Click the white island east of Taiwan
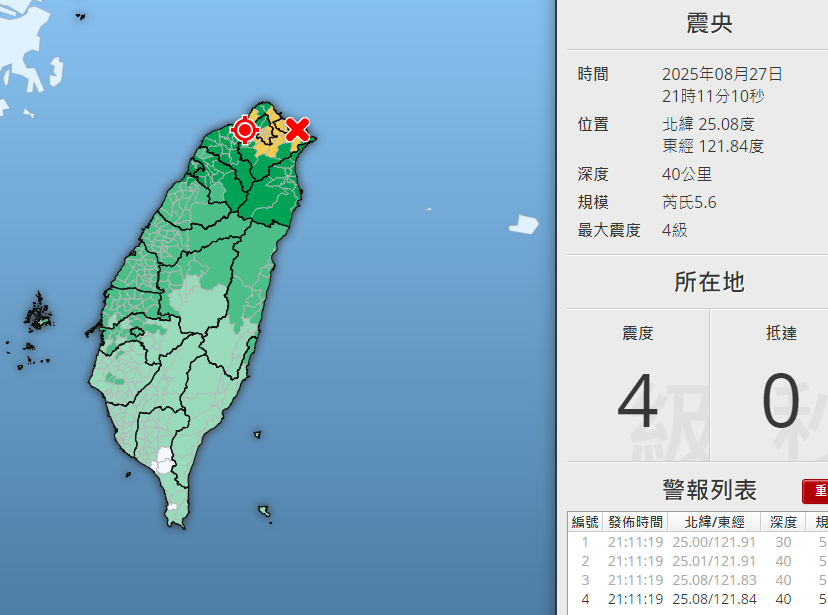The width and height of the screenshot is (828, 615). 523,225
